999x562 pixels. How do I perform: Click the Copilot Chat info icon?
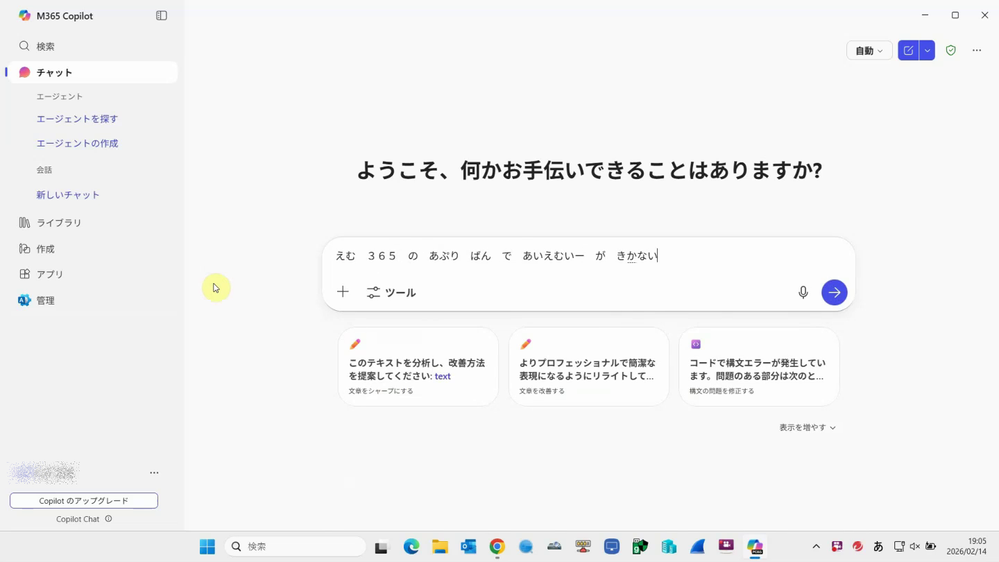[x=108, y=519]
